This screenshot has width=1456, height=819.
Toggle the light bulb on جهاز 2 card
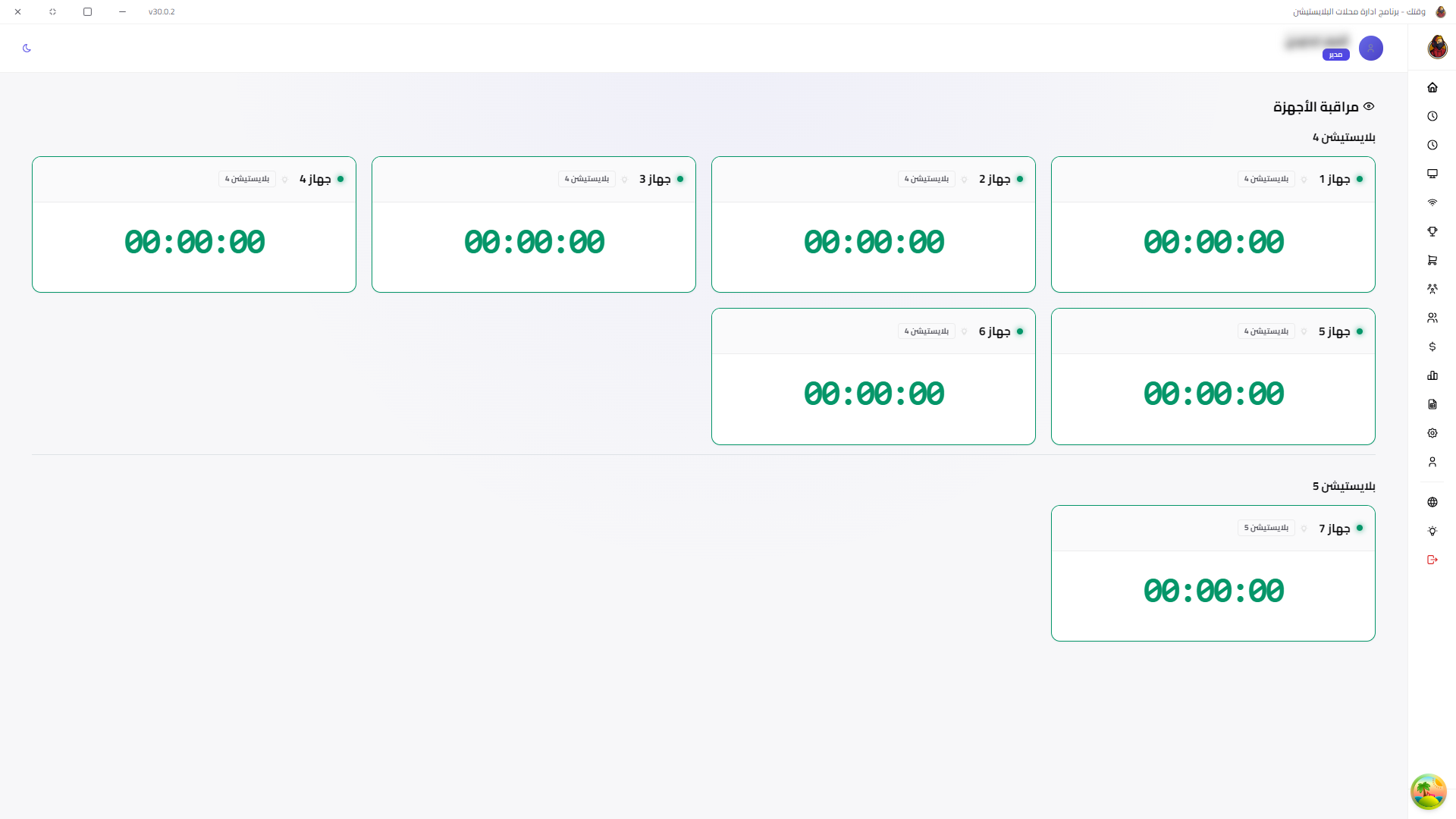point(965,180)
